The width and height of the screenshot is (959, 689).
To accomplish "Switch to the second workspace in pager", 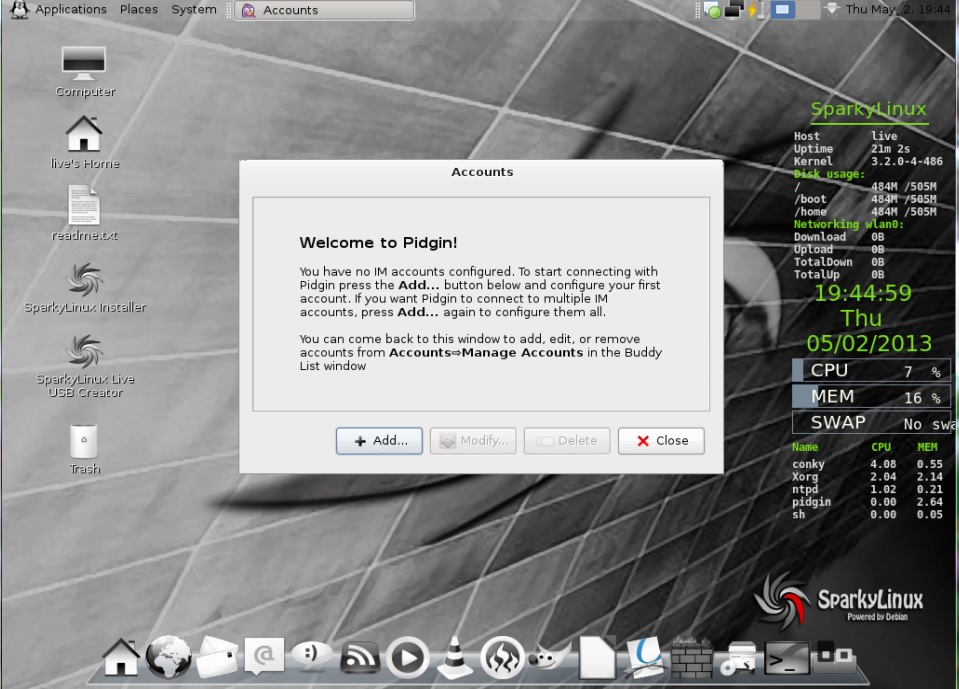I will pyautogui.click(x=807, y=10).
